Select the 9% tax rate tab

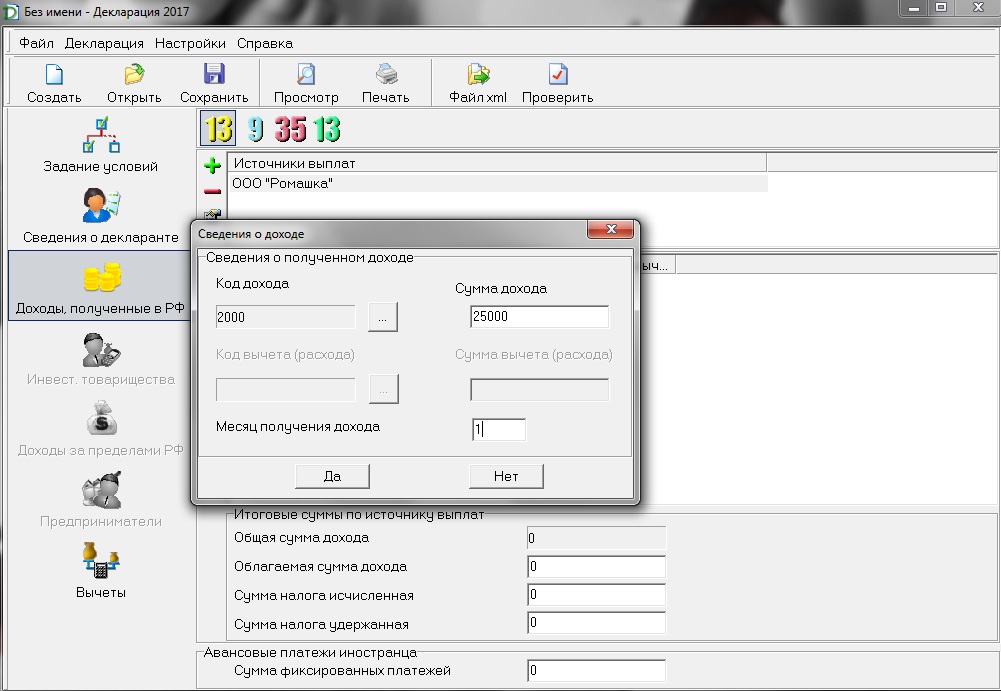(256, 129)
